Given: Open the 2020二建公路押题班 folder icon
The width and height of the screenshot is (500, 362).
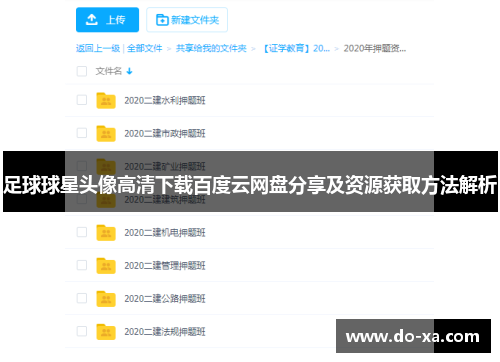Looking at the screenshot, I should click(x=106, y=298).
